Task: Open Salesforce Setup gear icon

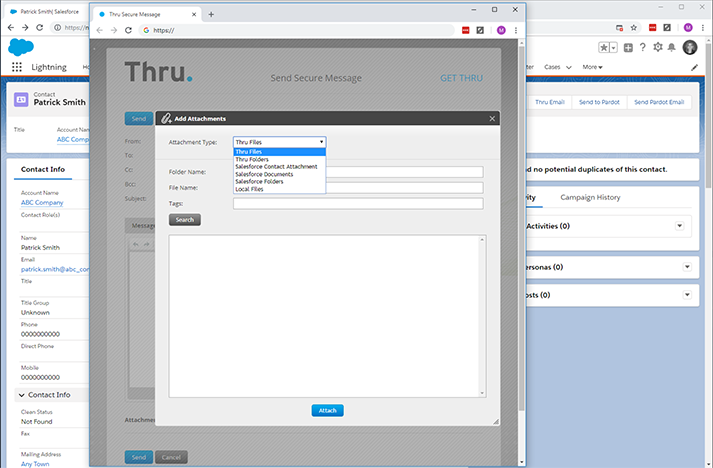Action: point(658,47)
